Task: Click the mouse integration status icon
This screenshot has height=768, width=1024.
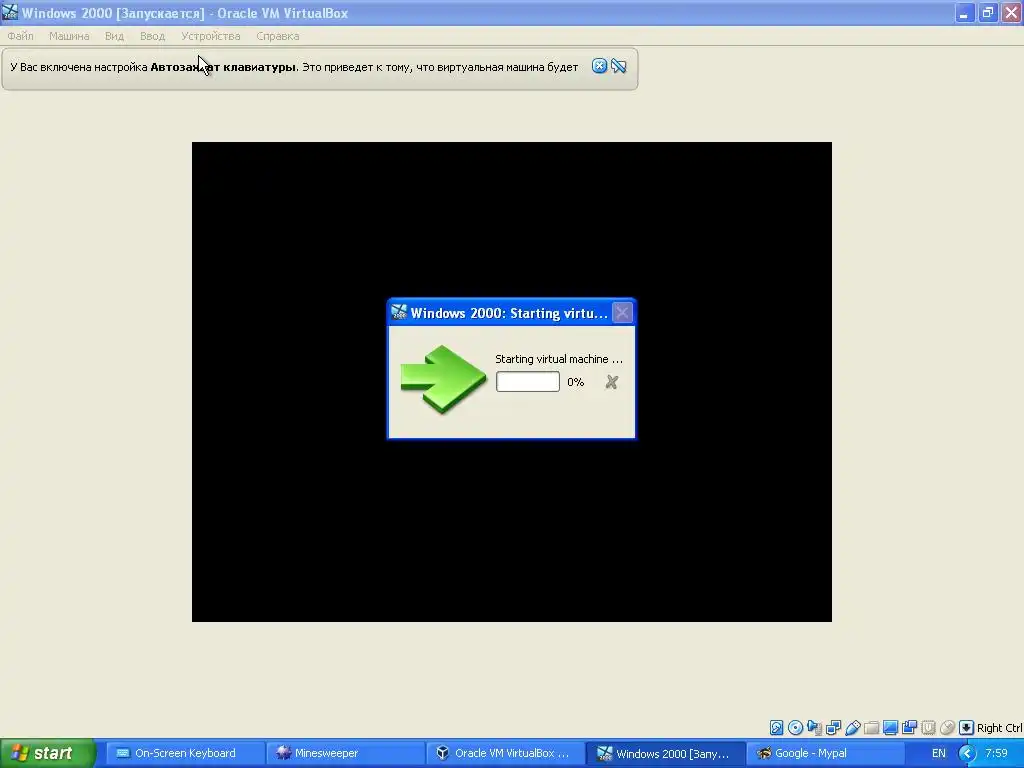Action: point(947,728)
